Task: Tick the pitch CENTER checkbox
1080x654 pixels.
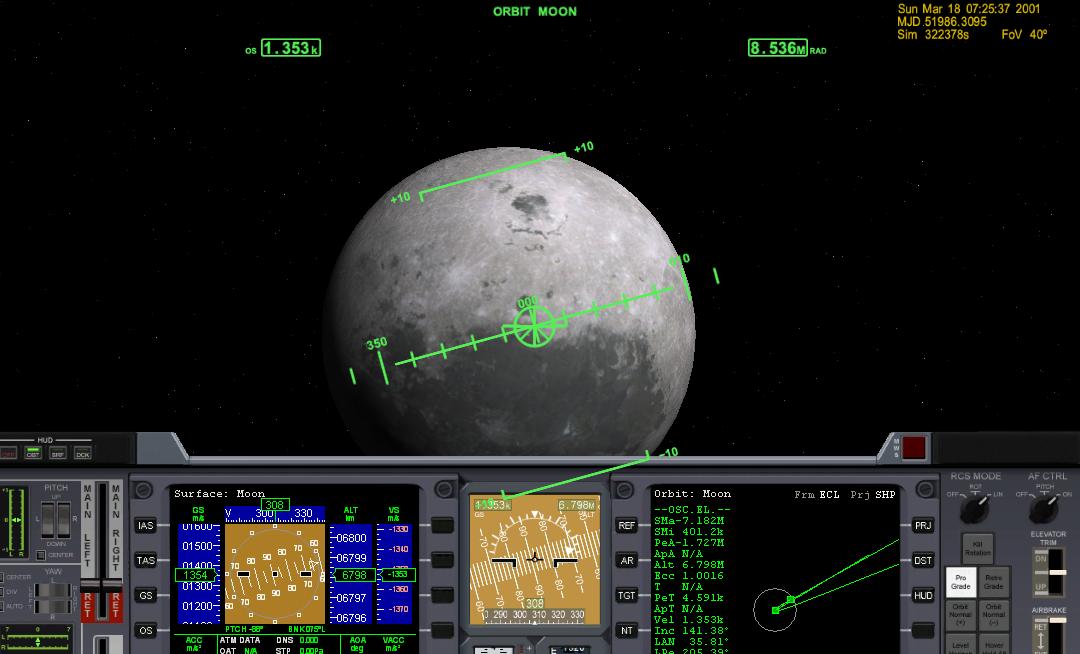Action: (x=41, y=555)
